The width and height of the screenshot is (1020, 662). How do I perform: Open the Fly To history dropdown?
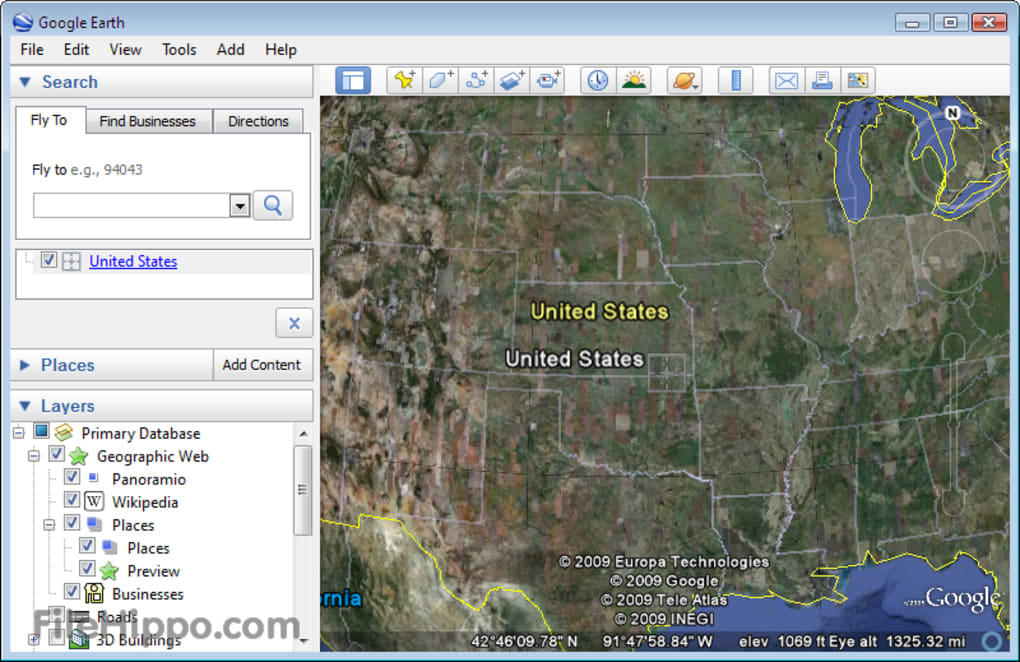[240, 205]
